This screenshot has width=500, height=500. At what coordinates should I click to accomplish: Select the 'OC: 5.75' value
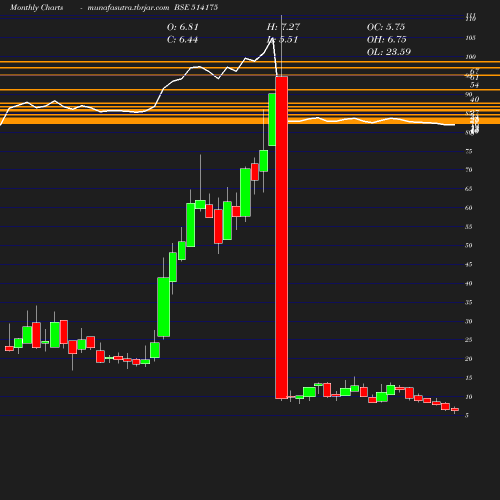point(386,27)
